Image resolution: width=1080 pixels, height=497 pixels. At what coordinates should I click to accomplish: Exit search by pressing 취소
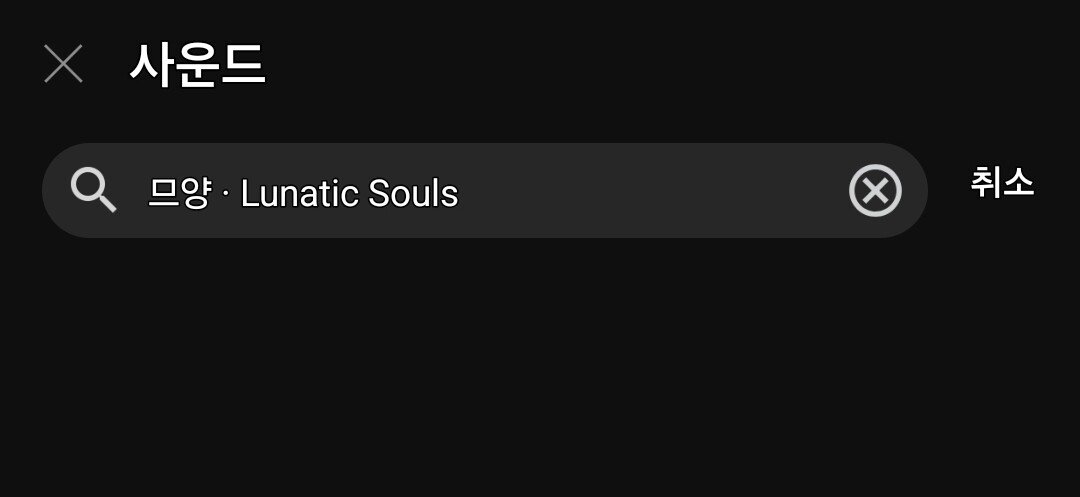coord(1001,183)
